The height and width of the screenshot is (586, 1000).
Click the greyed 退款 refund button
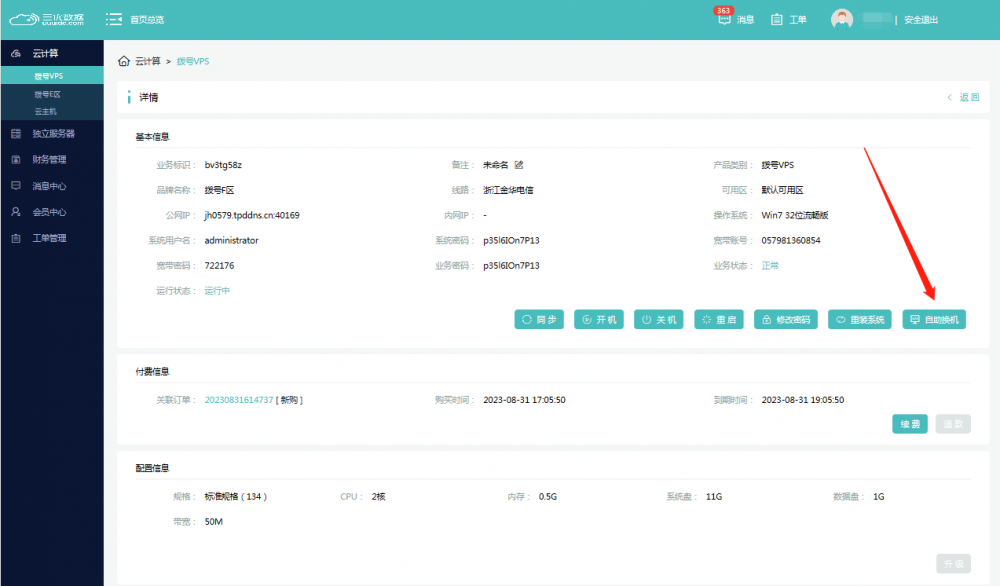click(x=953, y=424)
